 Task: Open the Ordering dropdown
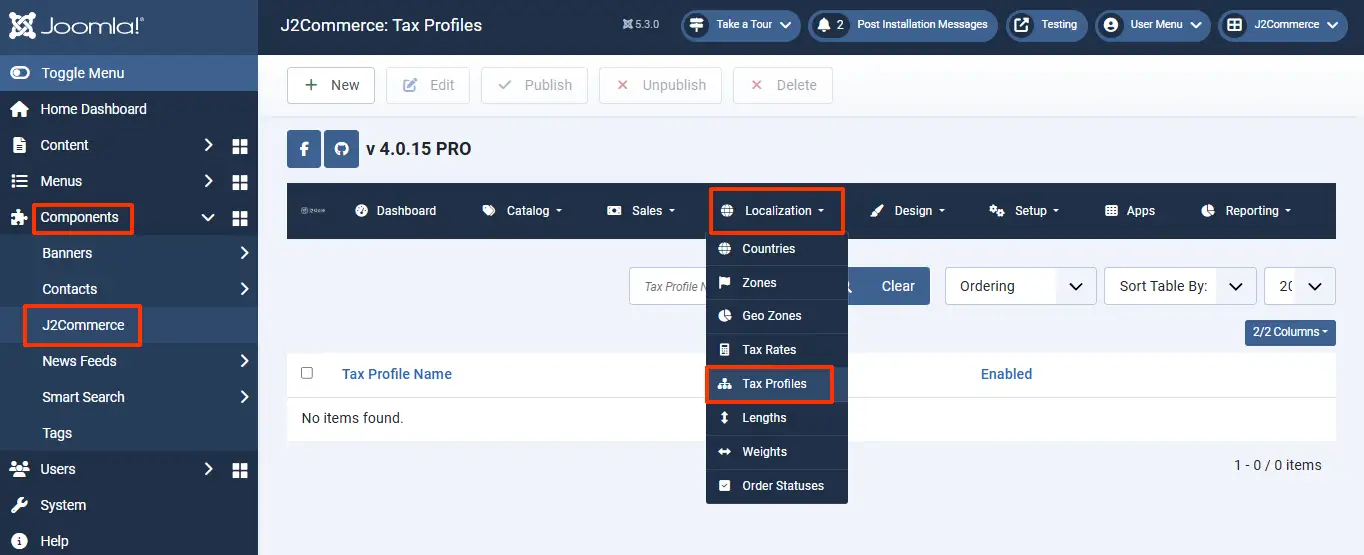tap(1020, 286)
